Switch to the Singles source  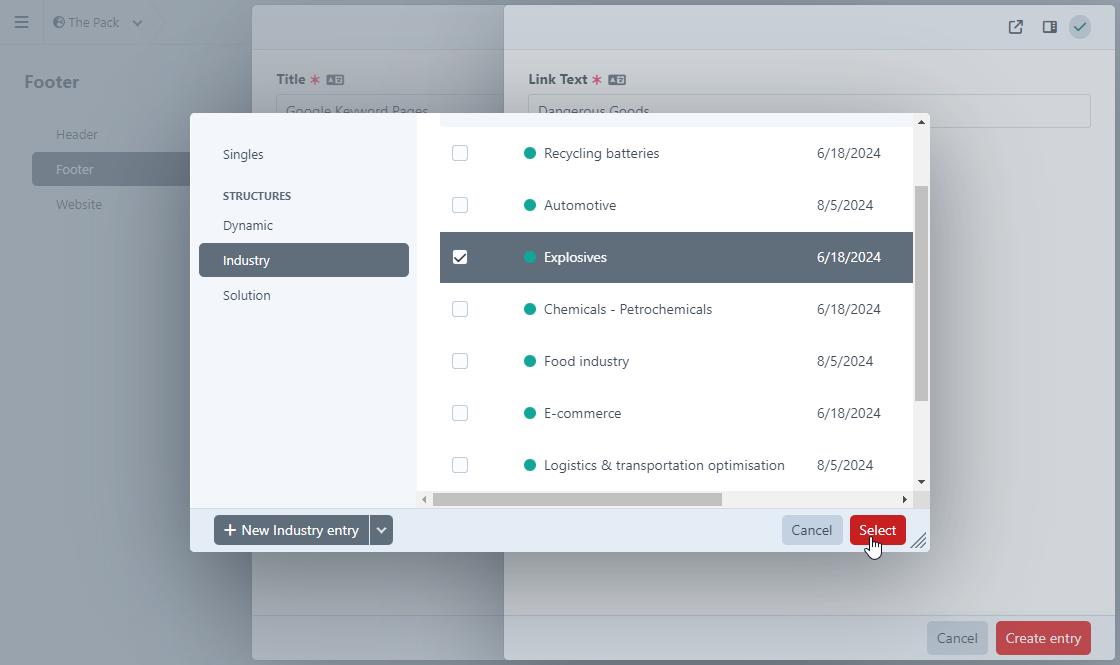coord(243,154)
